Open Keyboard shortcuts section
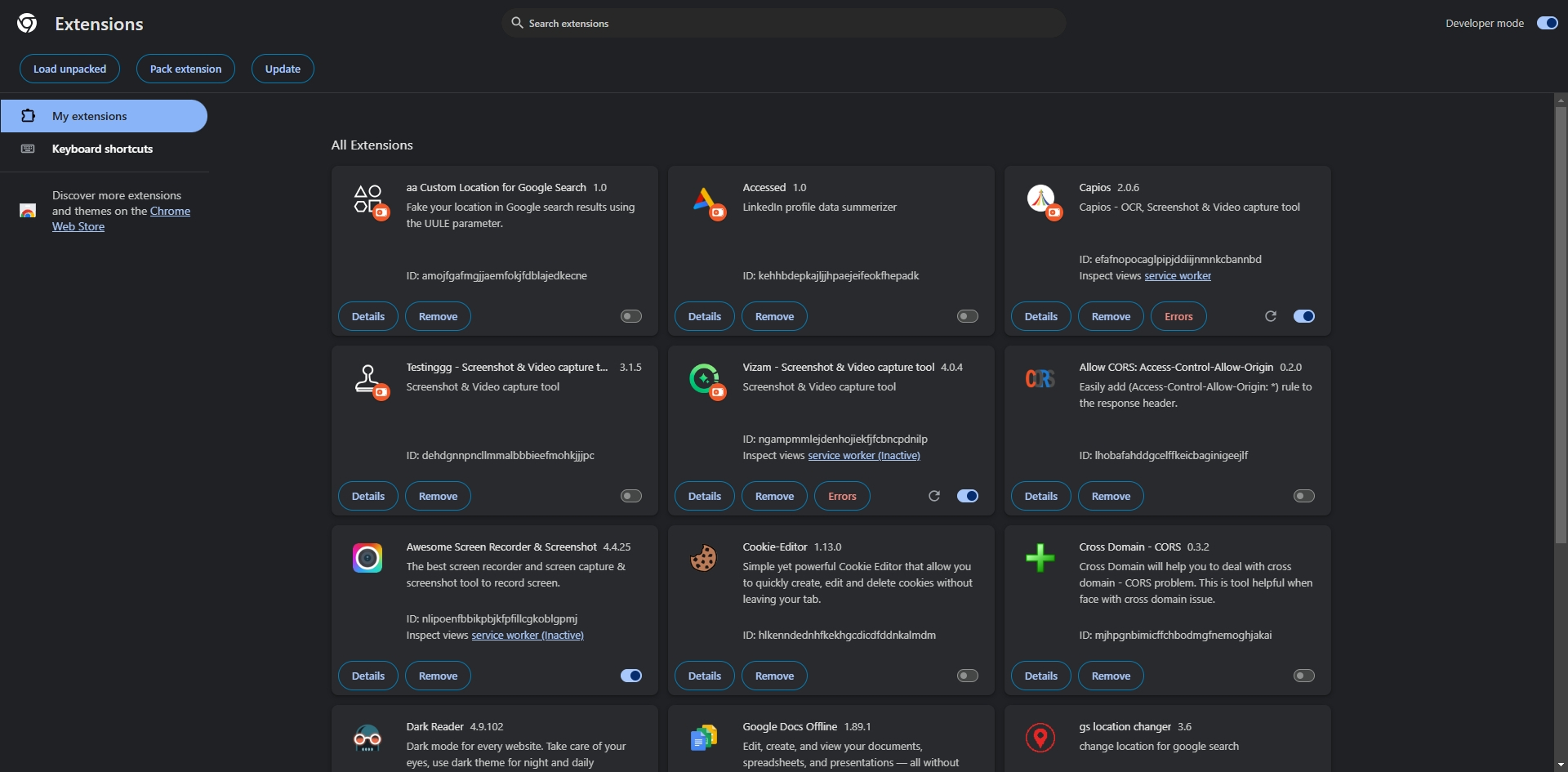 (104, 149)
